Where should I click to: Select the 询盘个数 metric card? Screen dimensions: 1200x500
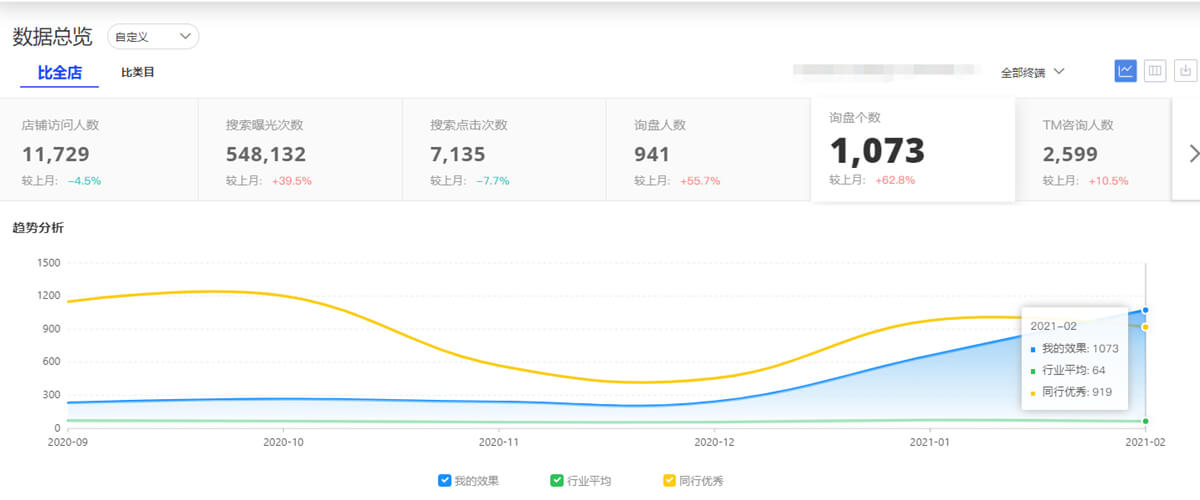pos(911,150)
